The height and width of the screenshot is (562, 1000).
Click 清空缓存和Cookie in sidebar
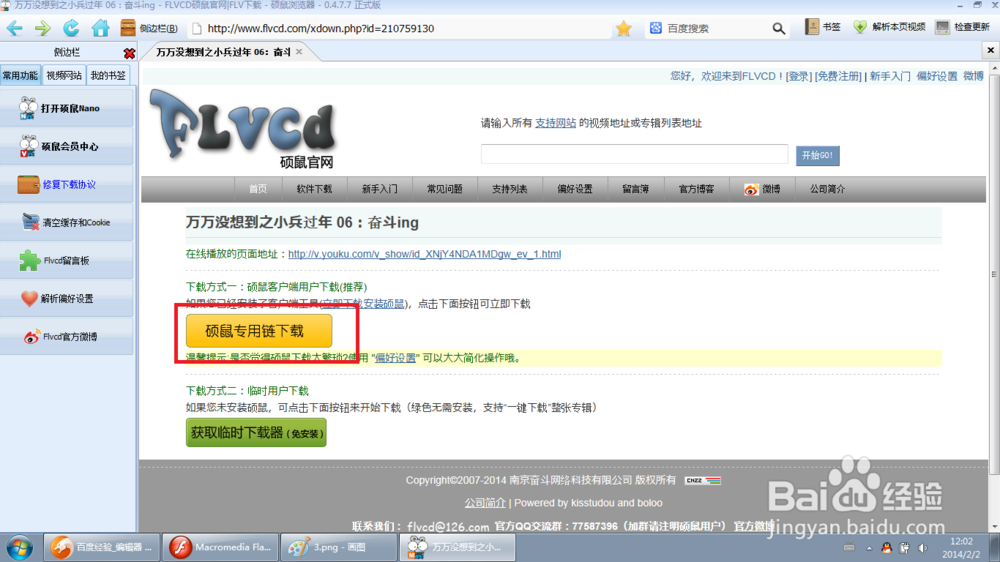tap(67, 222)
